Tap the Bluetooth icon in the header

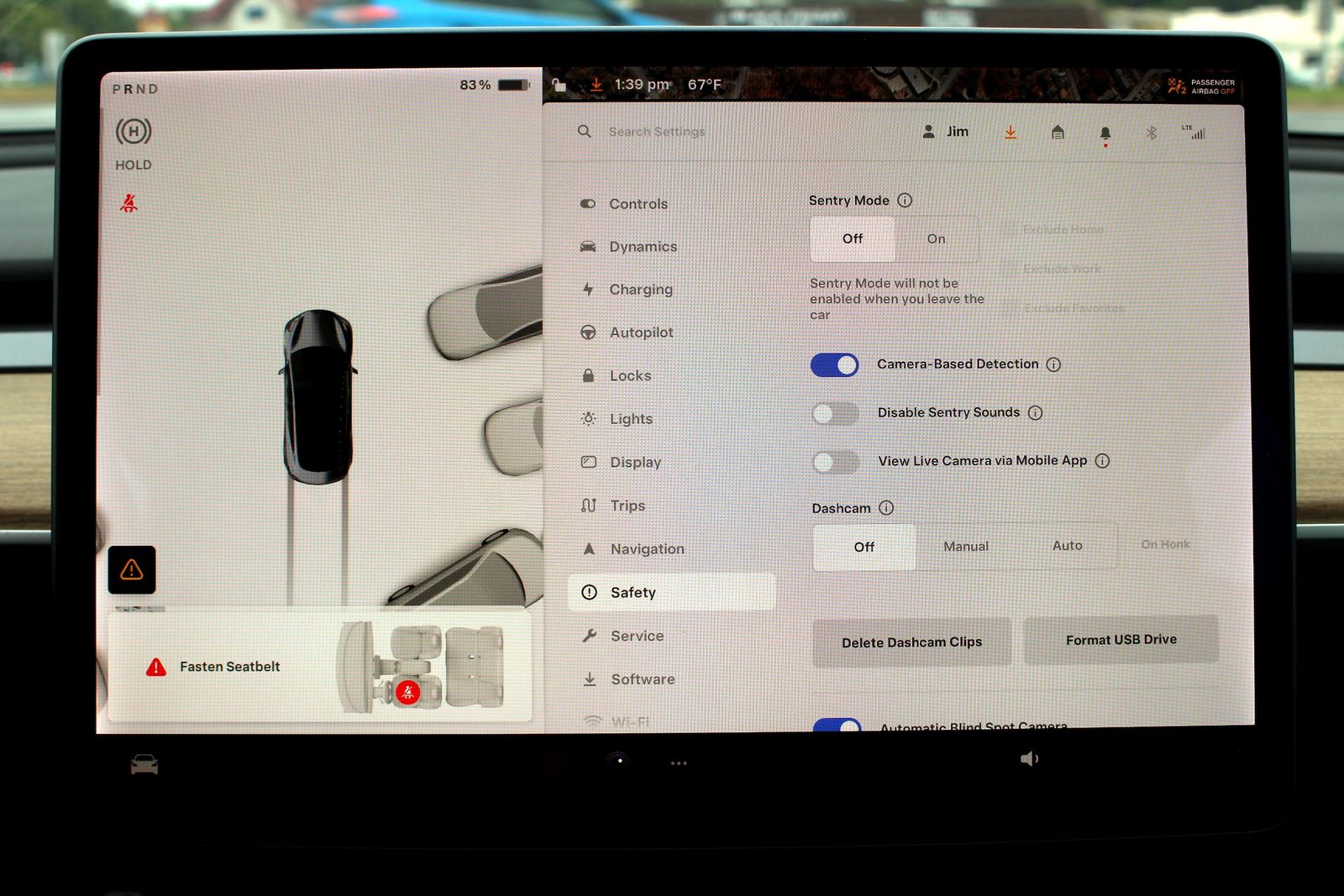pos(1152,133)
